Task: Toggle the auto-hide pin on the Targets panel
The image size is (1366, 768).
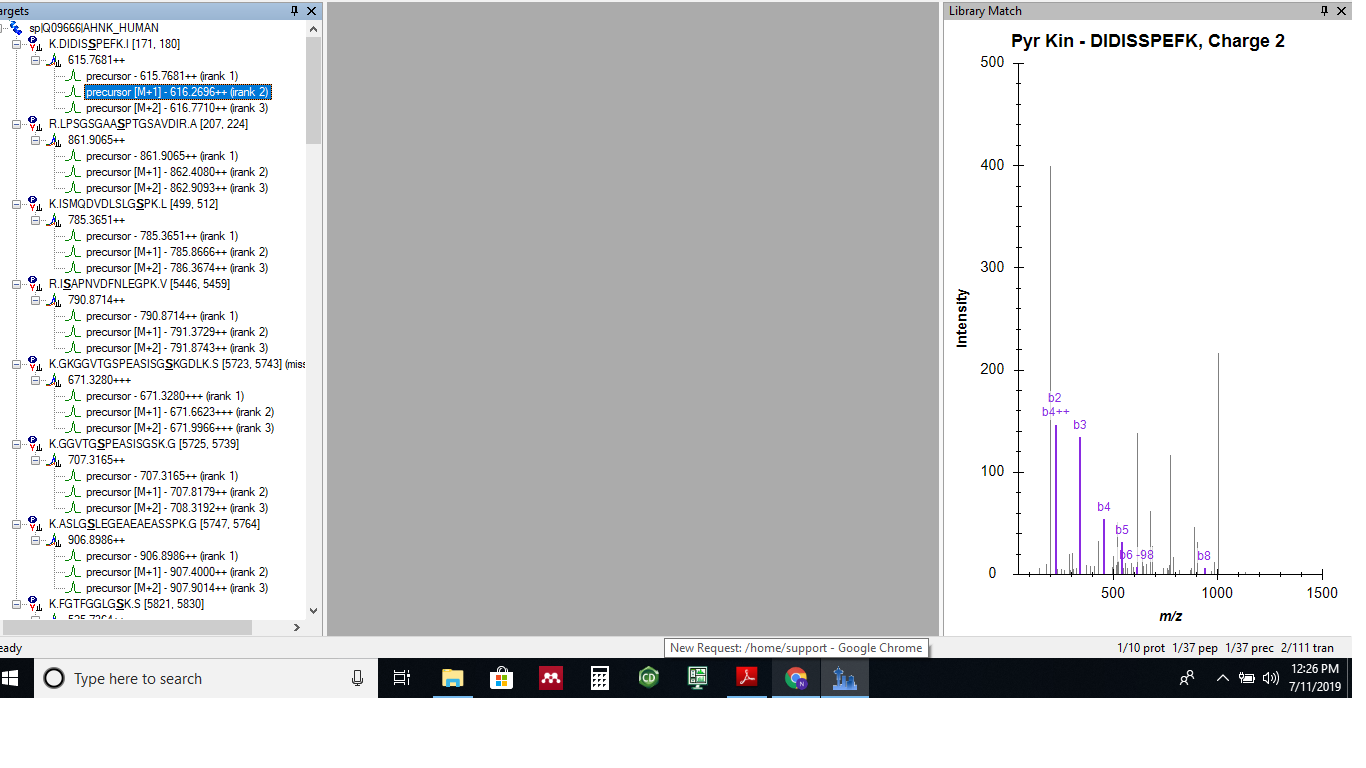Action: coord(294,11)
